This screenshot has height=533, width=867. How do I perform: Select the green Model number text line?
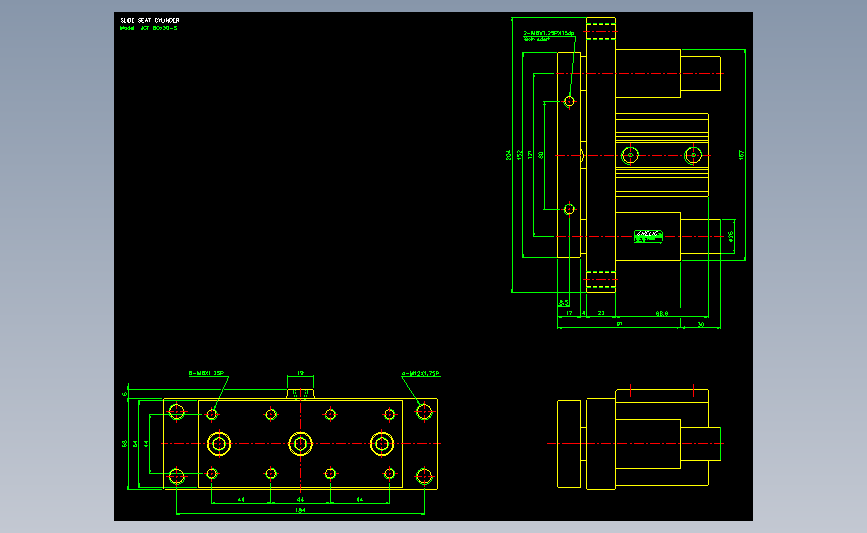149,28
